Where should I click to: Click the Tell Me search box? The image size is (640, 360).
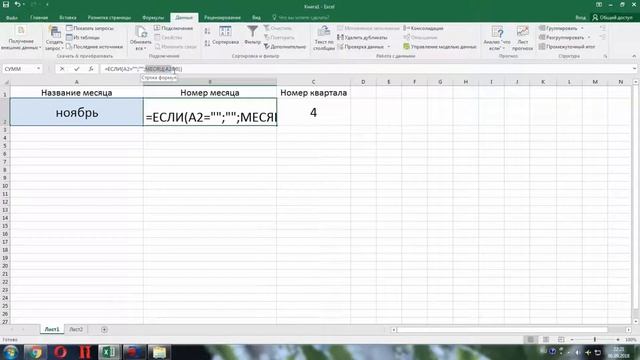(301, 18)
